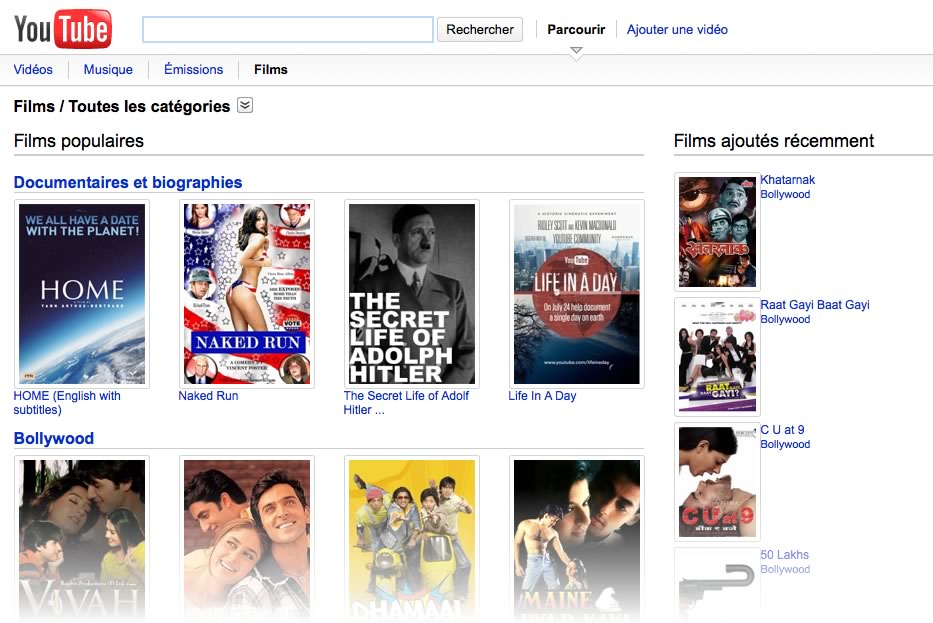Image resolution: width=933 pixels, height=623 pixels.
Task: Open the 50 Lakhs gun thumbnail
Action: coord(717,585)
